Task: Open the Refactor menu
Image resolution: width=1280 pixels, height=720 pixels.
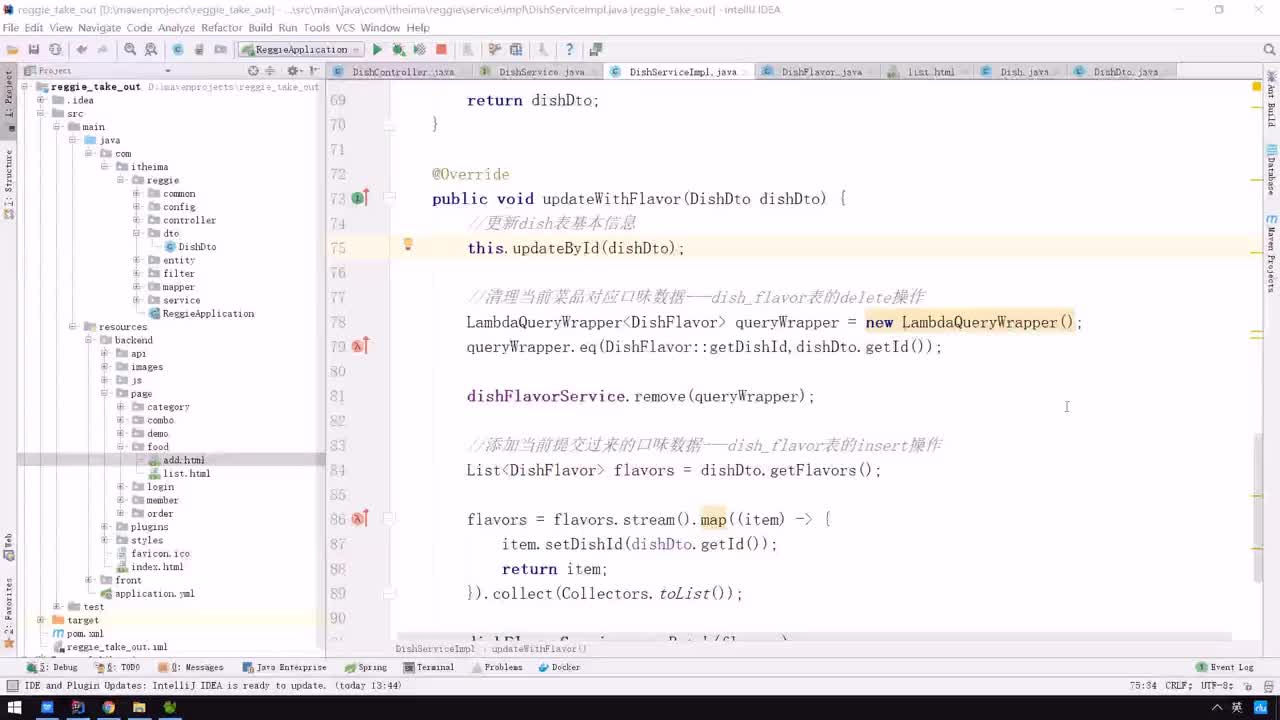Action: pyautogui.click(x=221, y=28)
